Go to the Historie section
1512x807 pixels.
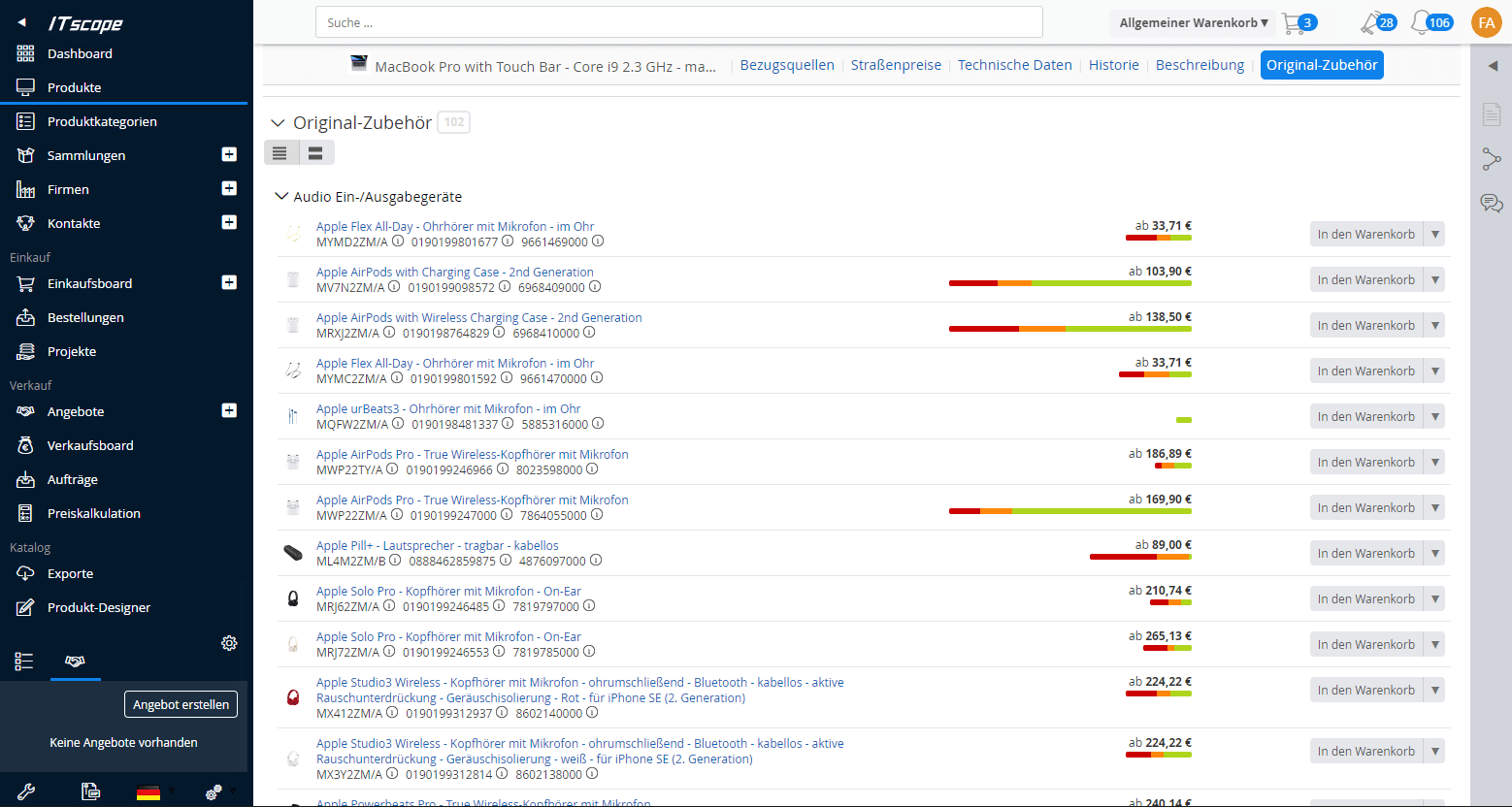tap(1113, 65)
